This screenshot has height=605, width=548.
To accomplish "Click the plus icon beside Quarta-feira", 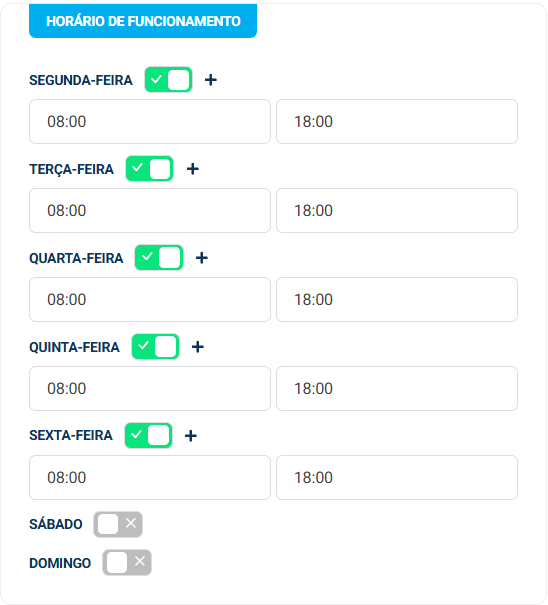I will (202, 258).
